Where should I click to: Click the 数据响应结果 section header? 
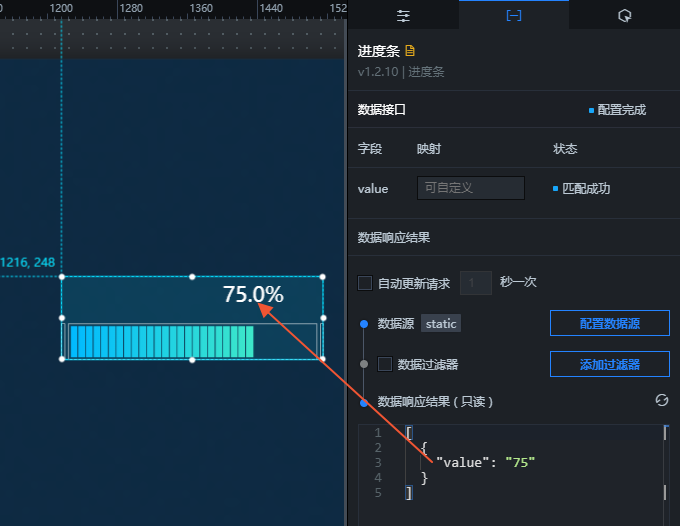tap(394, 238)
